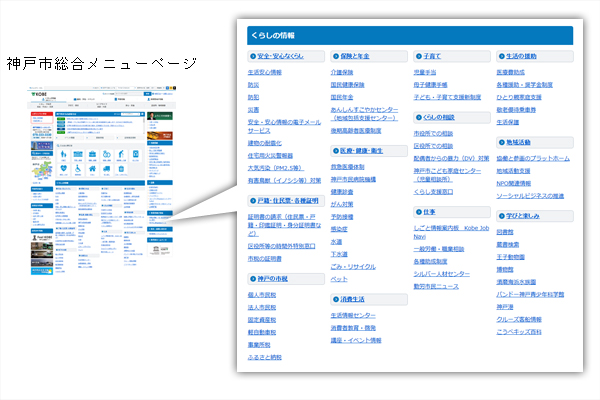Go to the 図書館 link

(x=505, y=232)
